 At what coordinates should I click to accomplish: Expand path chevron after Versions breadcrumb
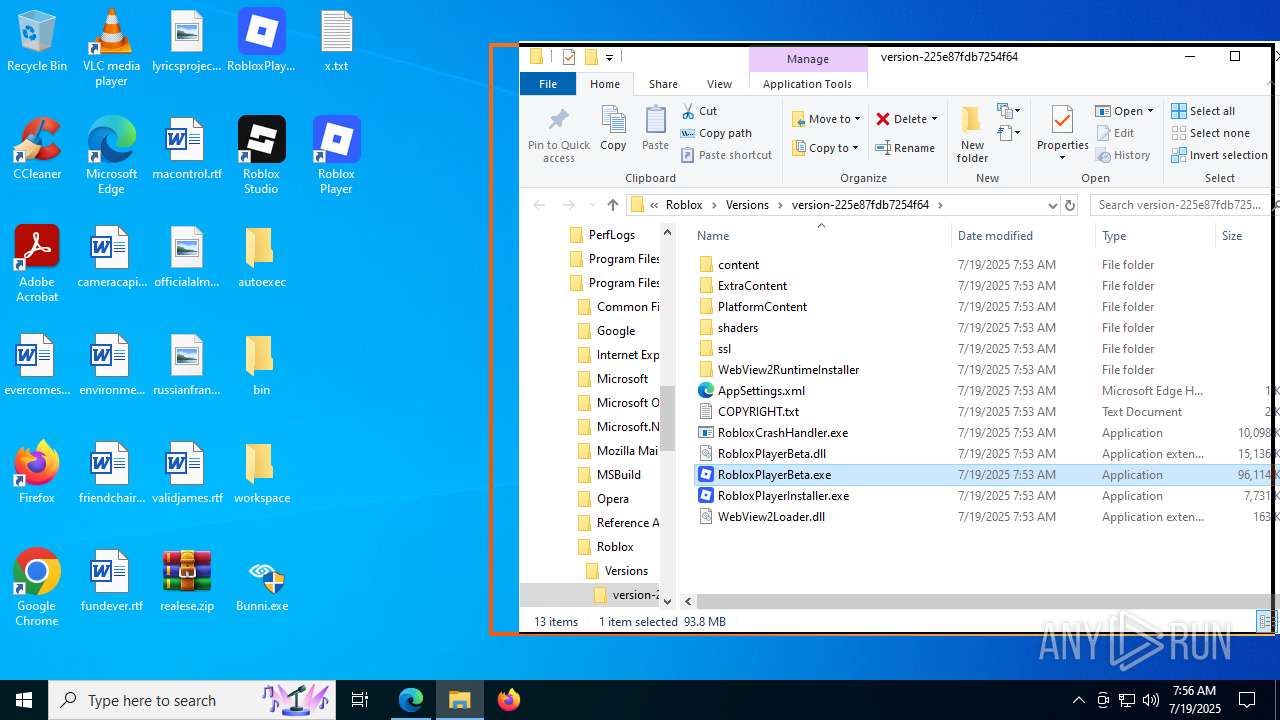780,205
